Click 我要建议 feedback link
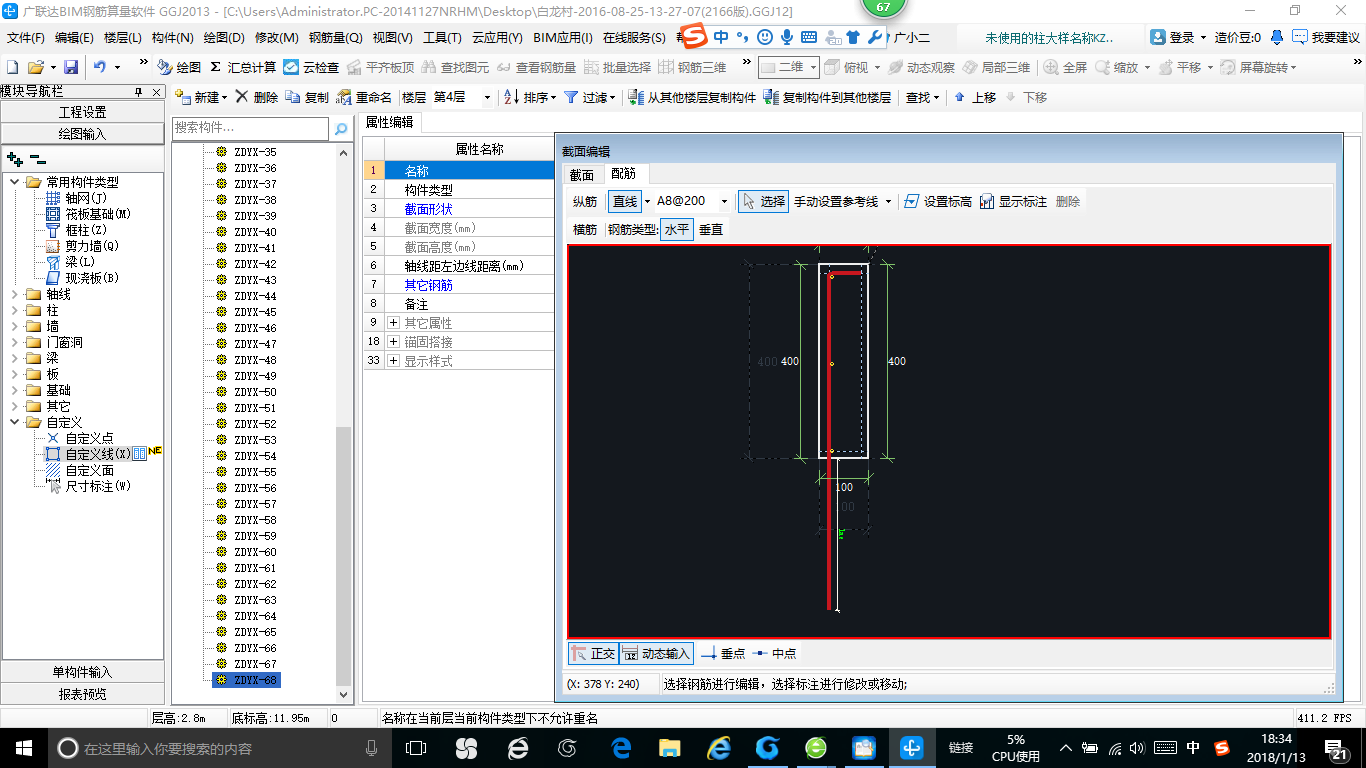Image resolution: width=1366 pixels, height=768 pixels. (x=1326, y=37)
